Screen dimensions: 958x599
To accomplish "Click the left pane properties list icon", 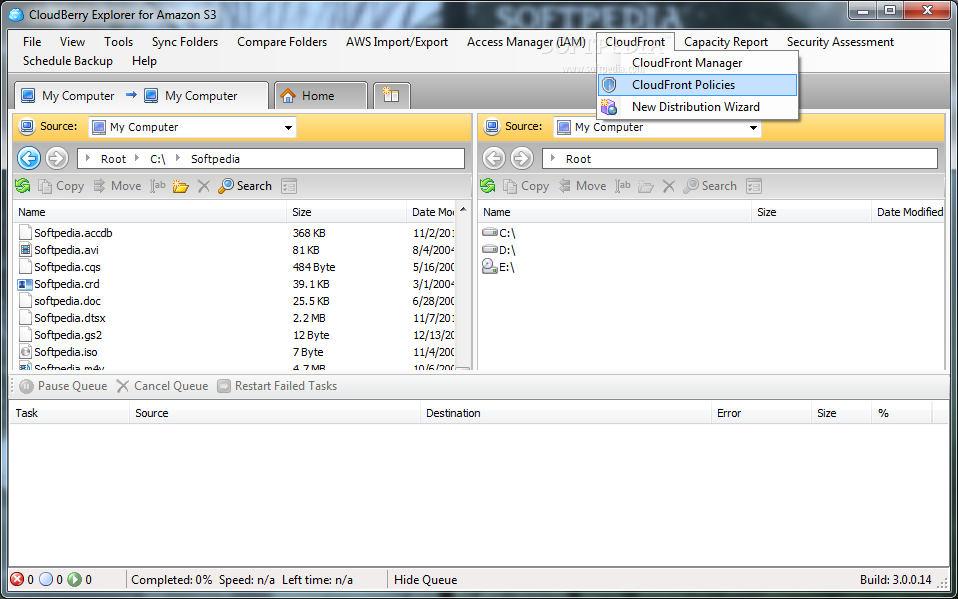I will pyautogui.click(x=289, y=186).
